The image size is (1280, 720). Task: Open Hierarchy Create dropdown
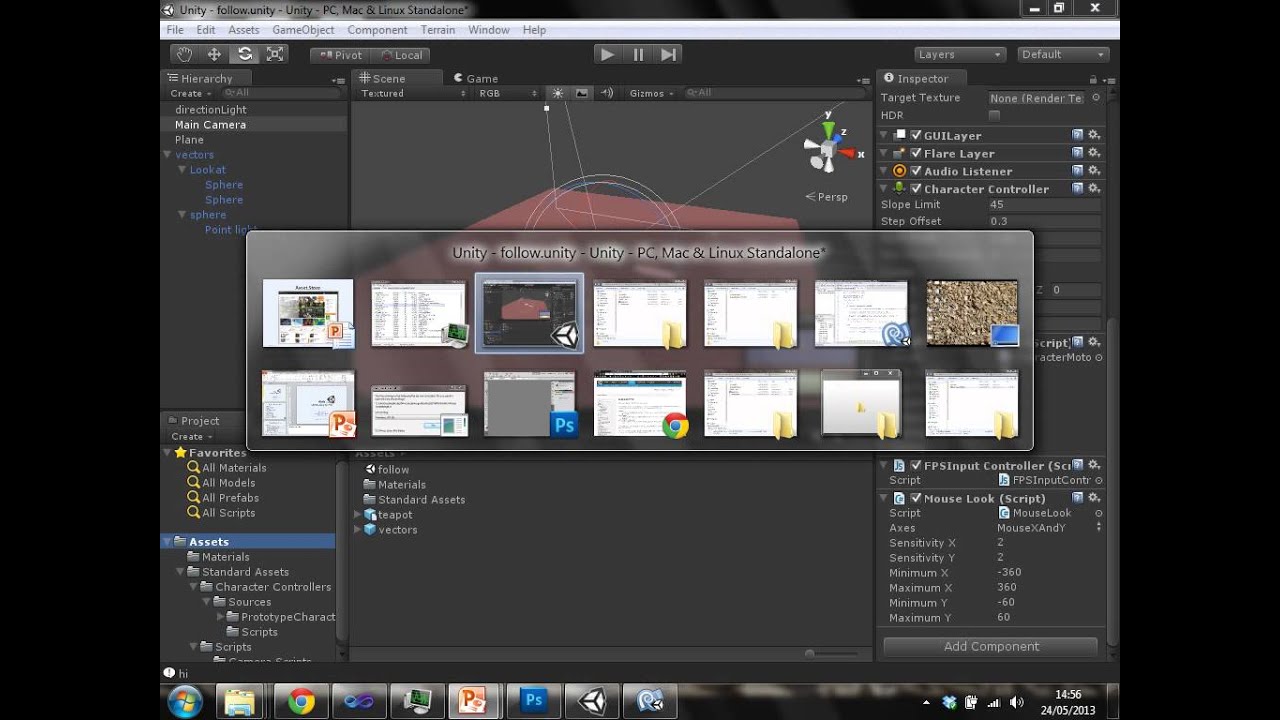[x=190, y=93]
